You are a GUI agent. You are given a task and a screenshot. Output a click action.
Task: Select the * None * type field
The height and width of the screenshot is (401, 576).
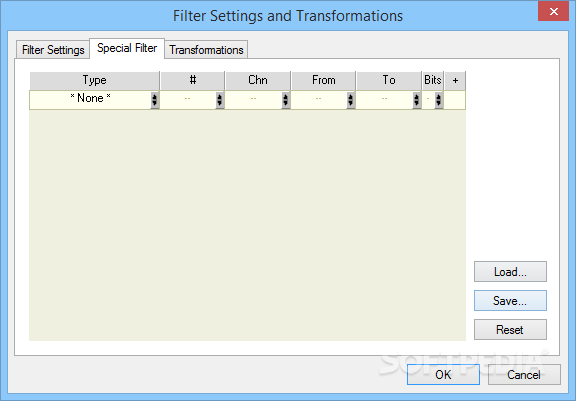pyautogui.click(x=90, y=100)
